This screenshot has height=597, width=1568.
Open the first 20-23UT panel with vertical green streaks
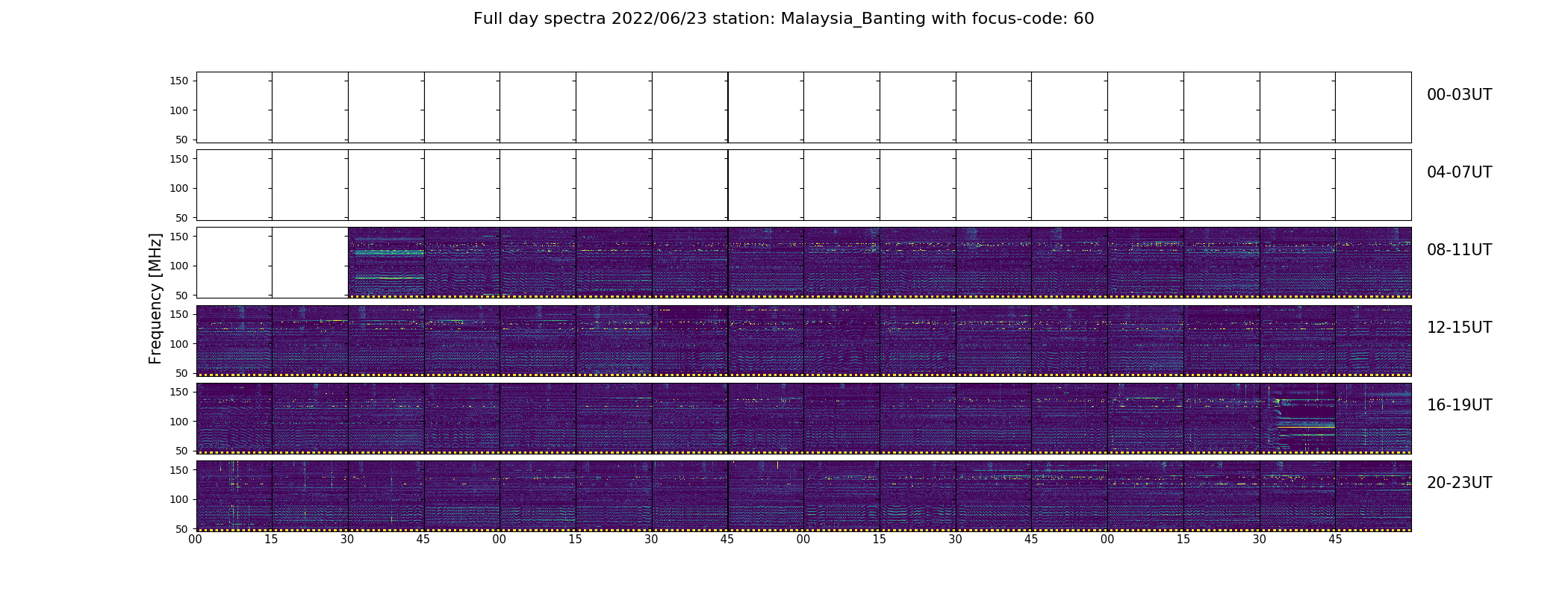click(x=234, y=496)
